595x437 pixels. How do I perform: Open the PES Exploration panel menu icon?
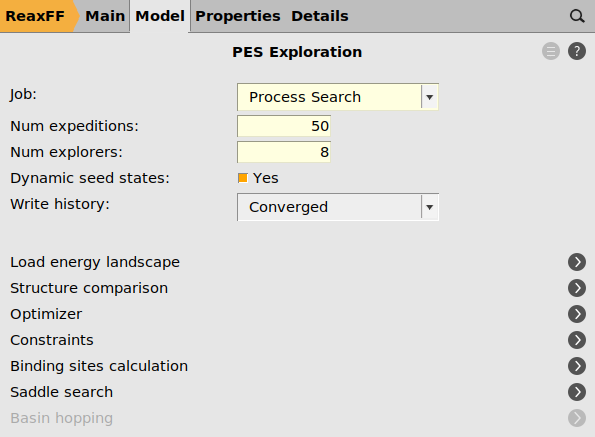pyautogui.click(x=551, y=51)
